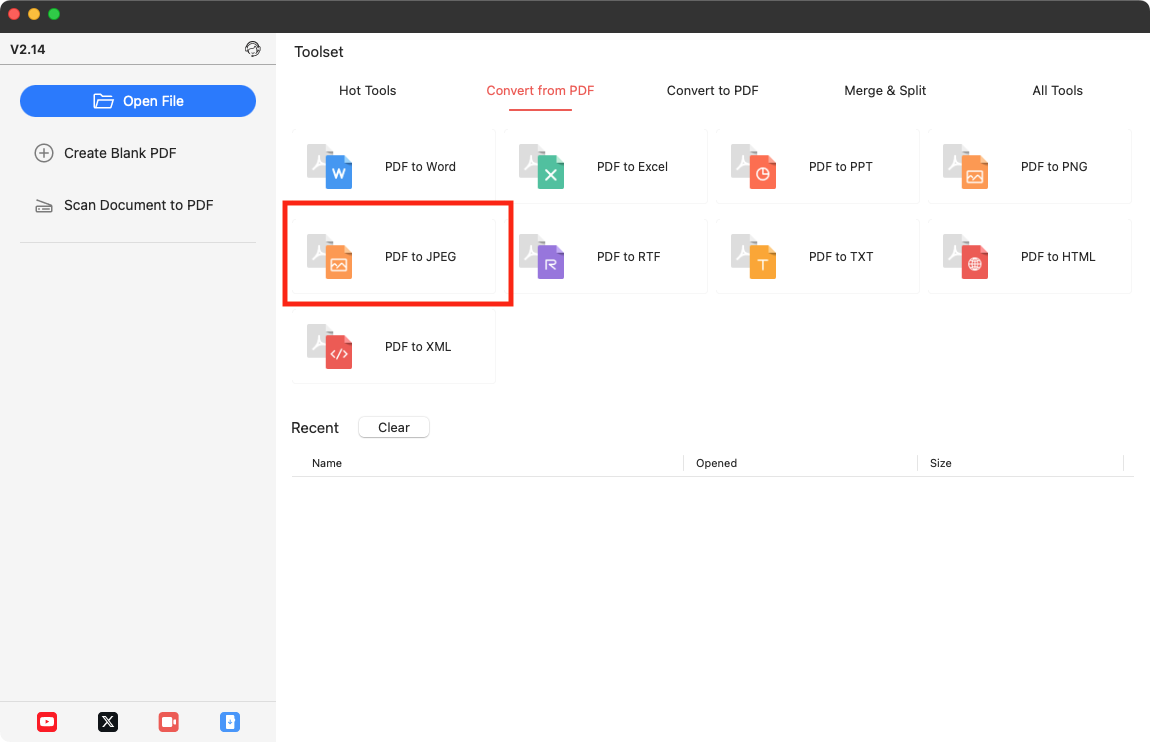The image size is (1150, 742).
Task: View the All Tools tab
Action: point(1057,90)
